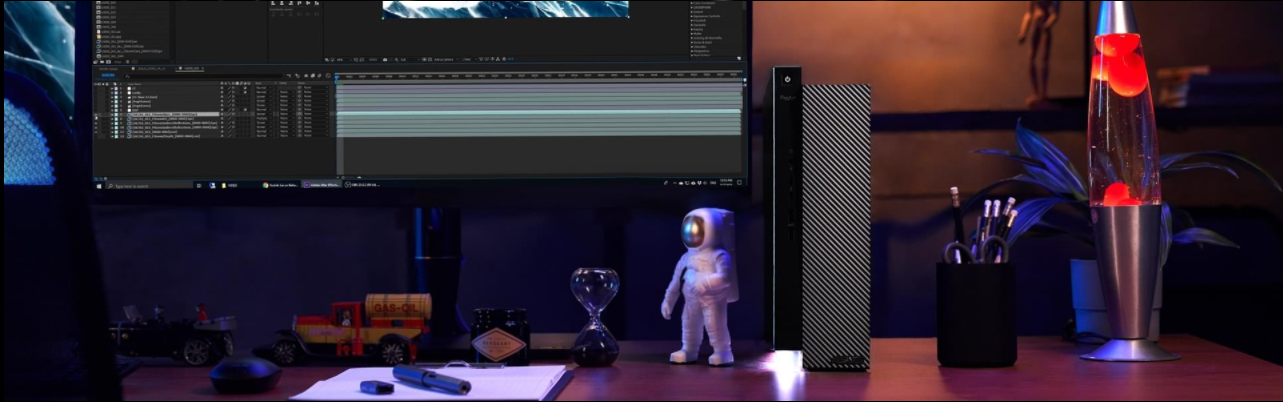Toggle the Motion Blur icon in timeline header
This screenshot has height=402, width=1283.
(319, 76)
